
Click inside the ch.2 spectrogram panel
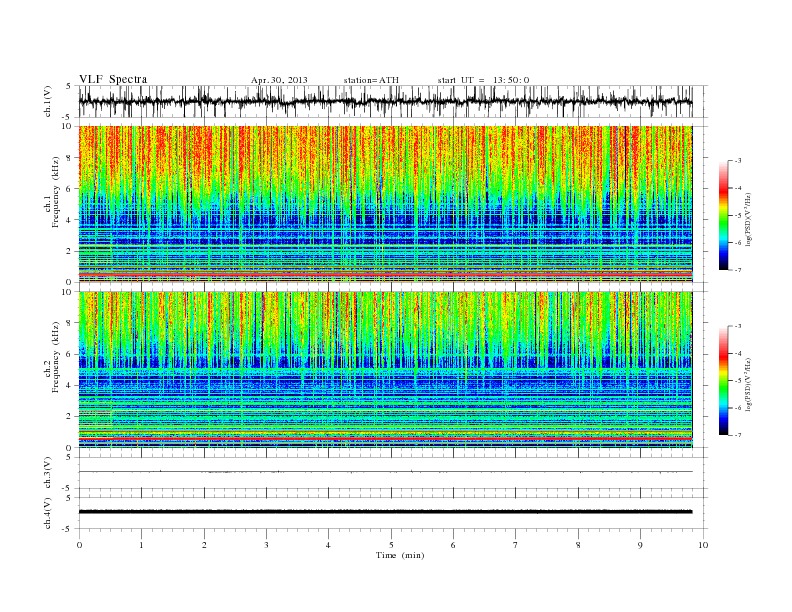tap(385, 370)
